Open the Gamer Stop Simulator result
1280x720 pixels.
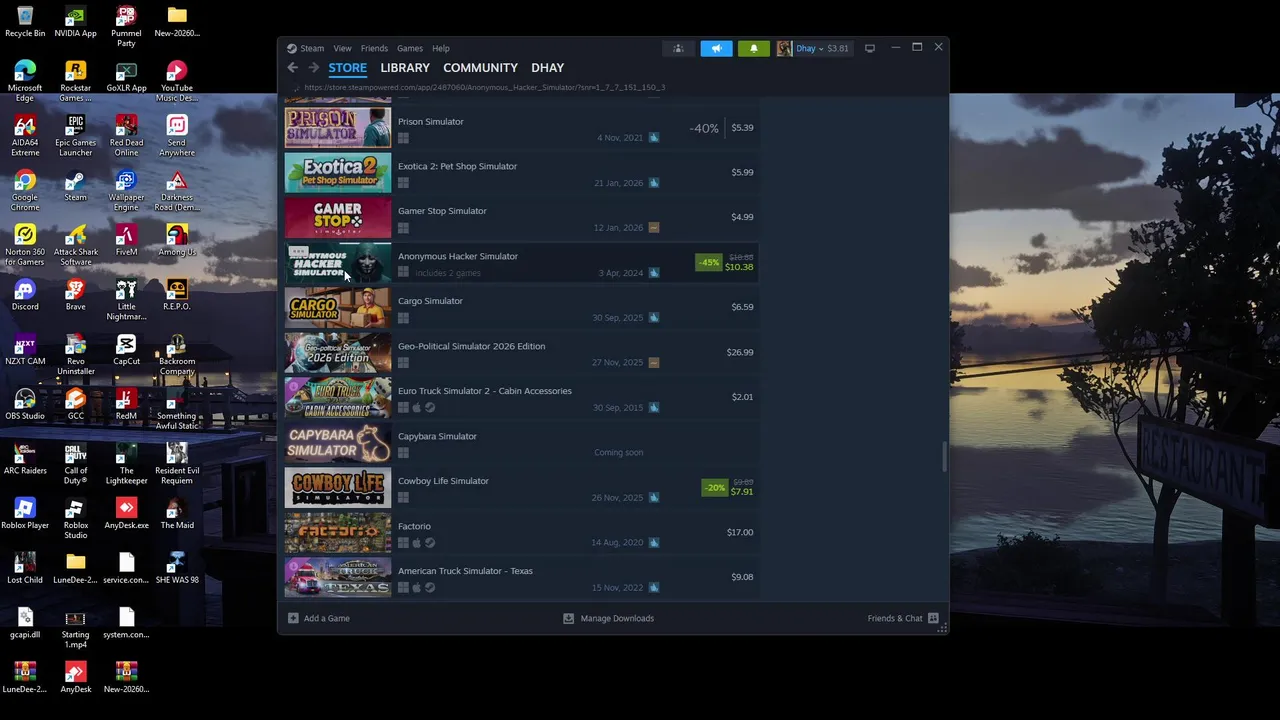521,218
